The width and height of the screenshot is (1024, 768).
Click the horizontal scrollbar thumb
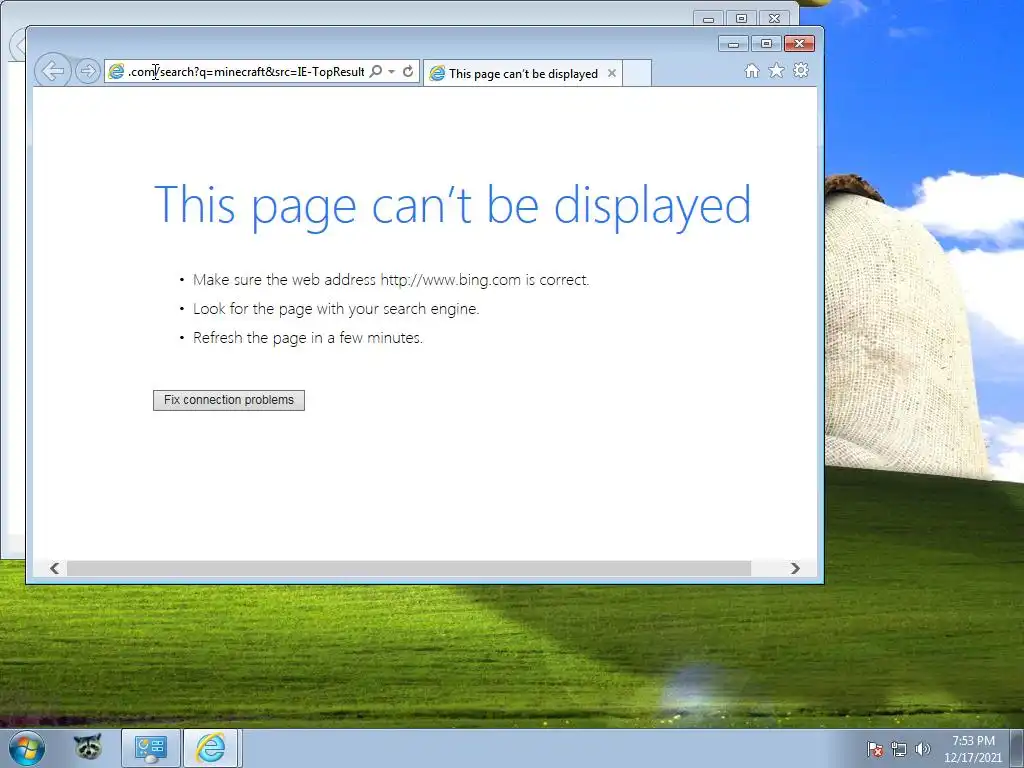click(409, 568)
